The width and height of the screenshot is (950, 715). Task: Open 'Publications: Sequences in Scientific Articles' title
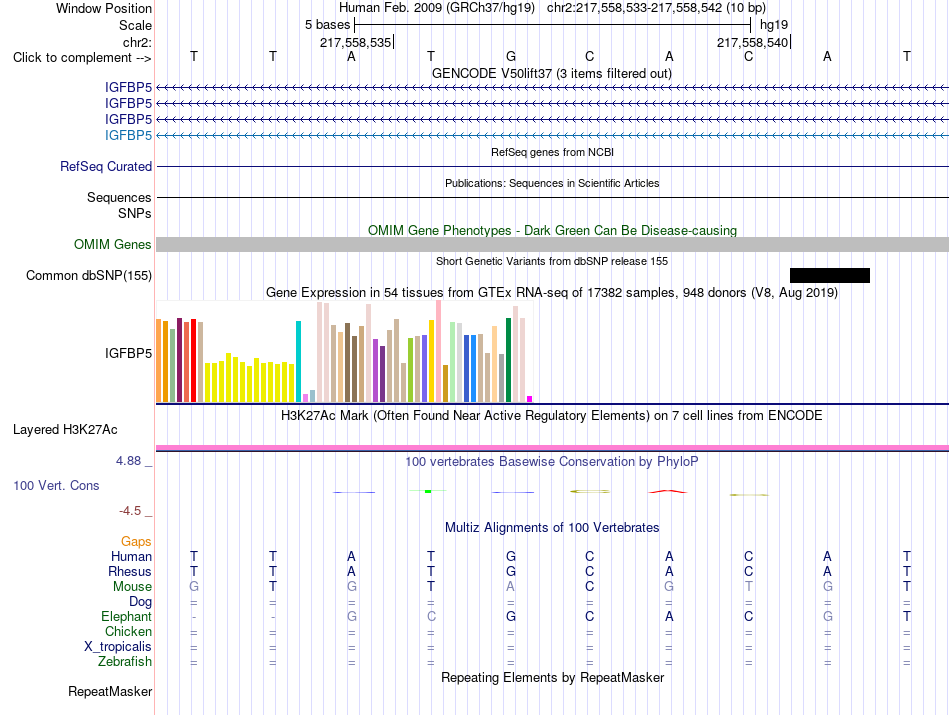[552, 183]
